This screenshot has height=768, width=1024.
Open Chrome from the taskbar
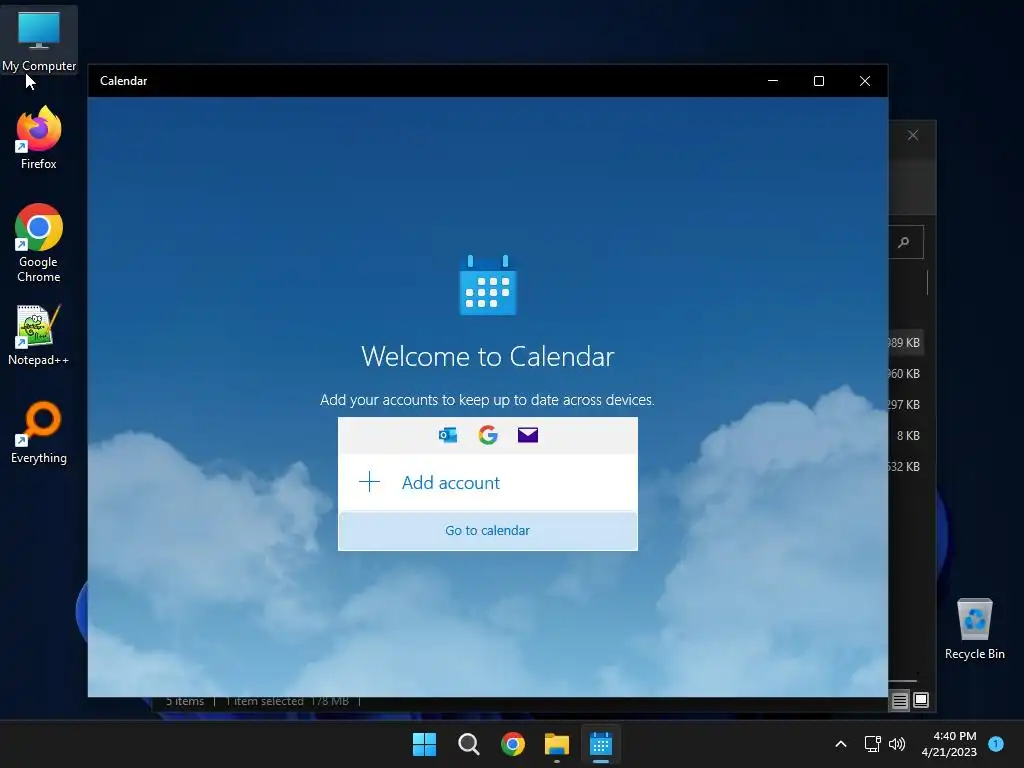513,744
